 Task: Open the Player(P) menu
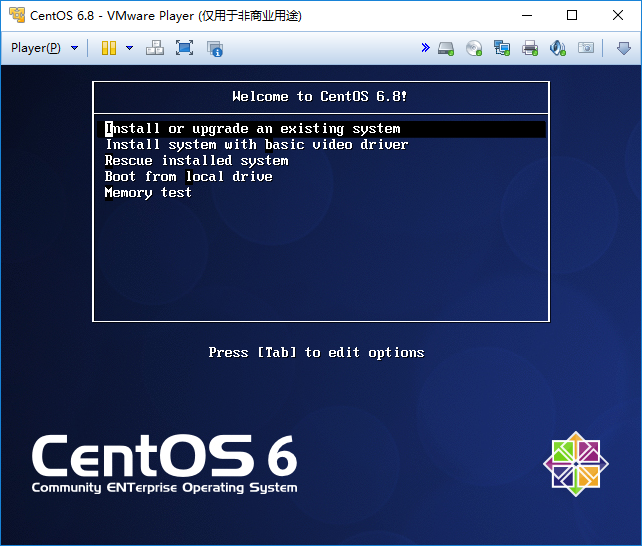[36, 48]
